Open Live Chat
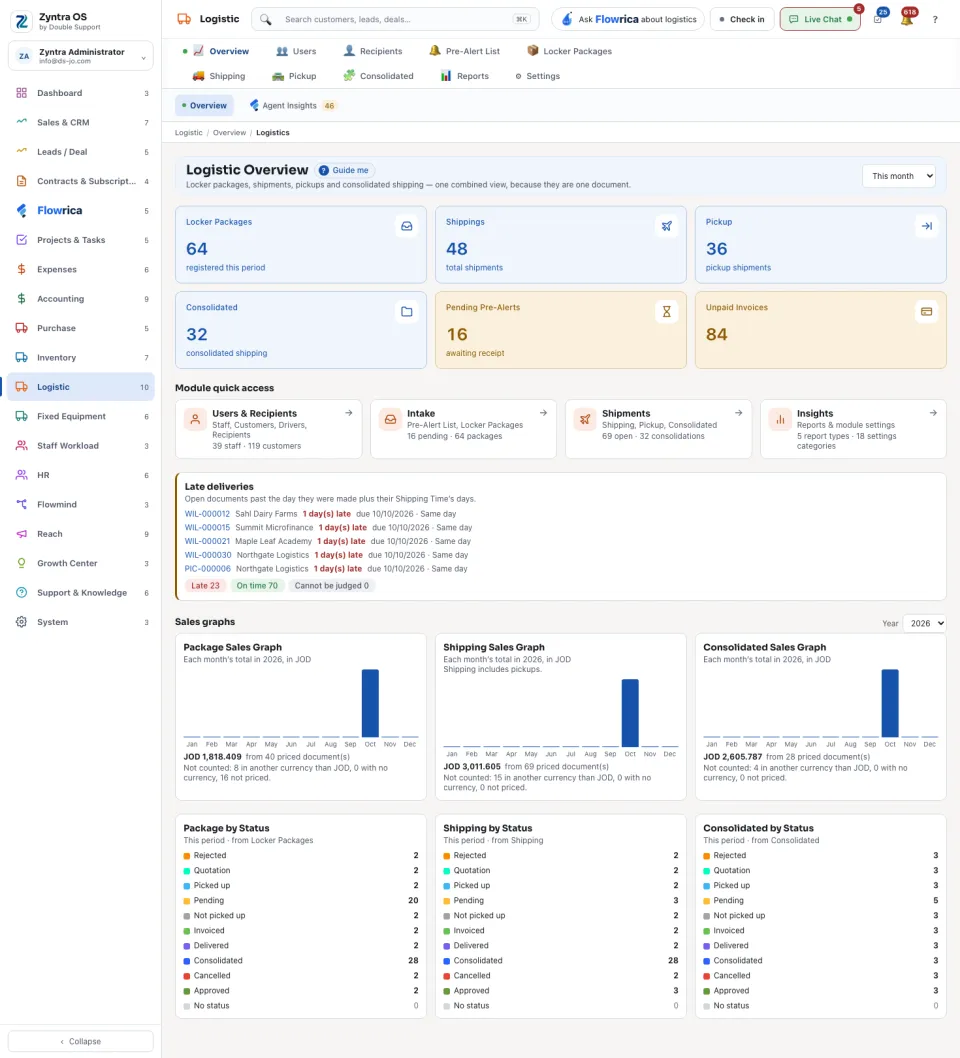The image size is (960, 1058). 820,20
